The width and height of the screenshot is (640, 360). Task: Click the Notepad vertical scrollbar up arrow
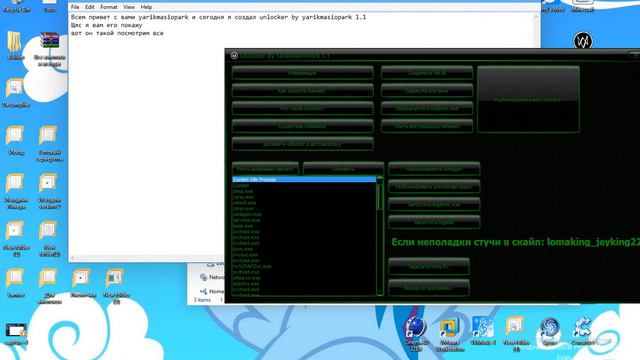[536, 16]
